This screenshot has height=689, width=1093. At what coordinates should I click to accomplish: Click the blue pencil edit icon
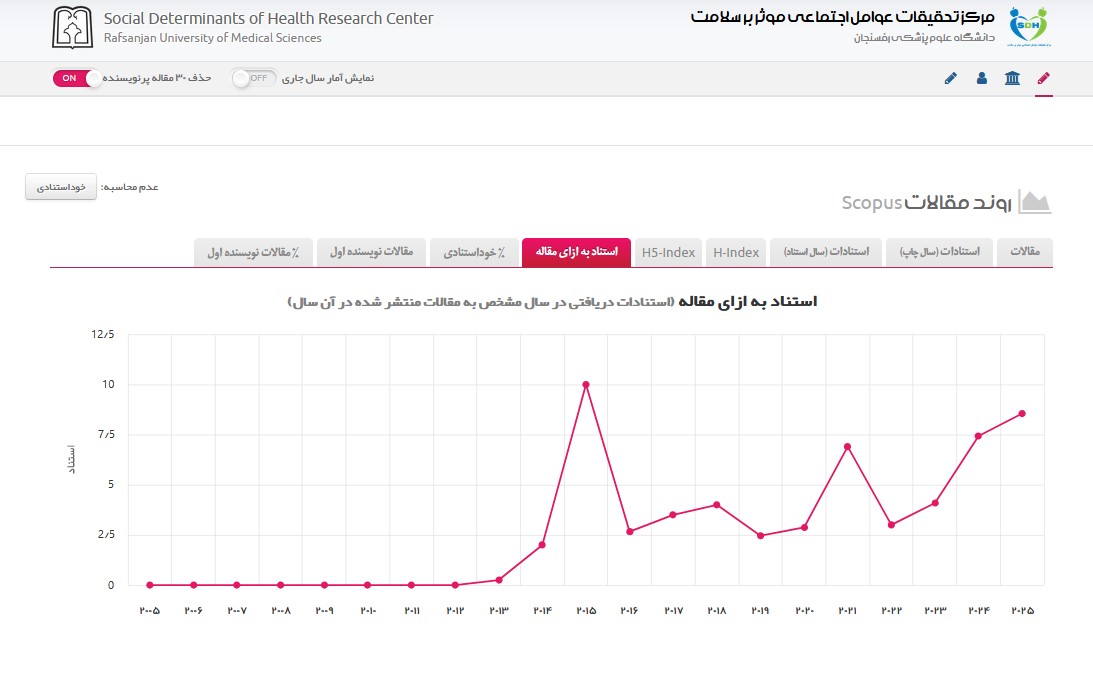click(951, 78)
